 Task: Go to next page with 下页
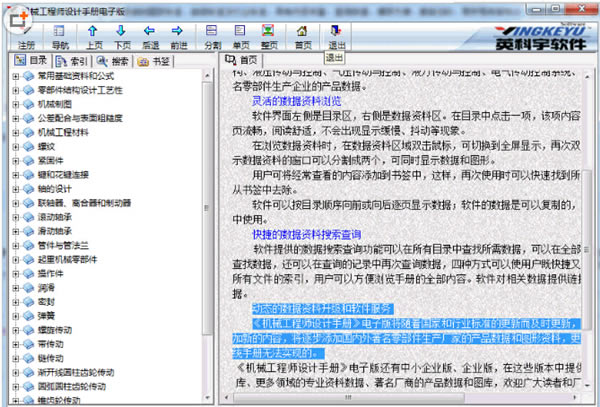coord(122,35)
